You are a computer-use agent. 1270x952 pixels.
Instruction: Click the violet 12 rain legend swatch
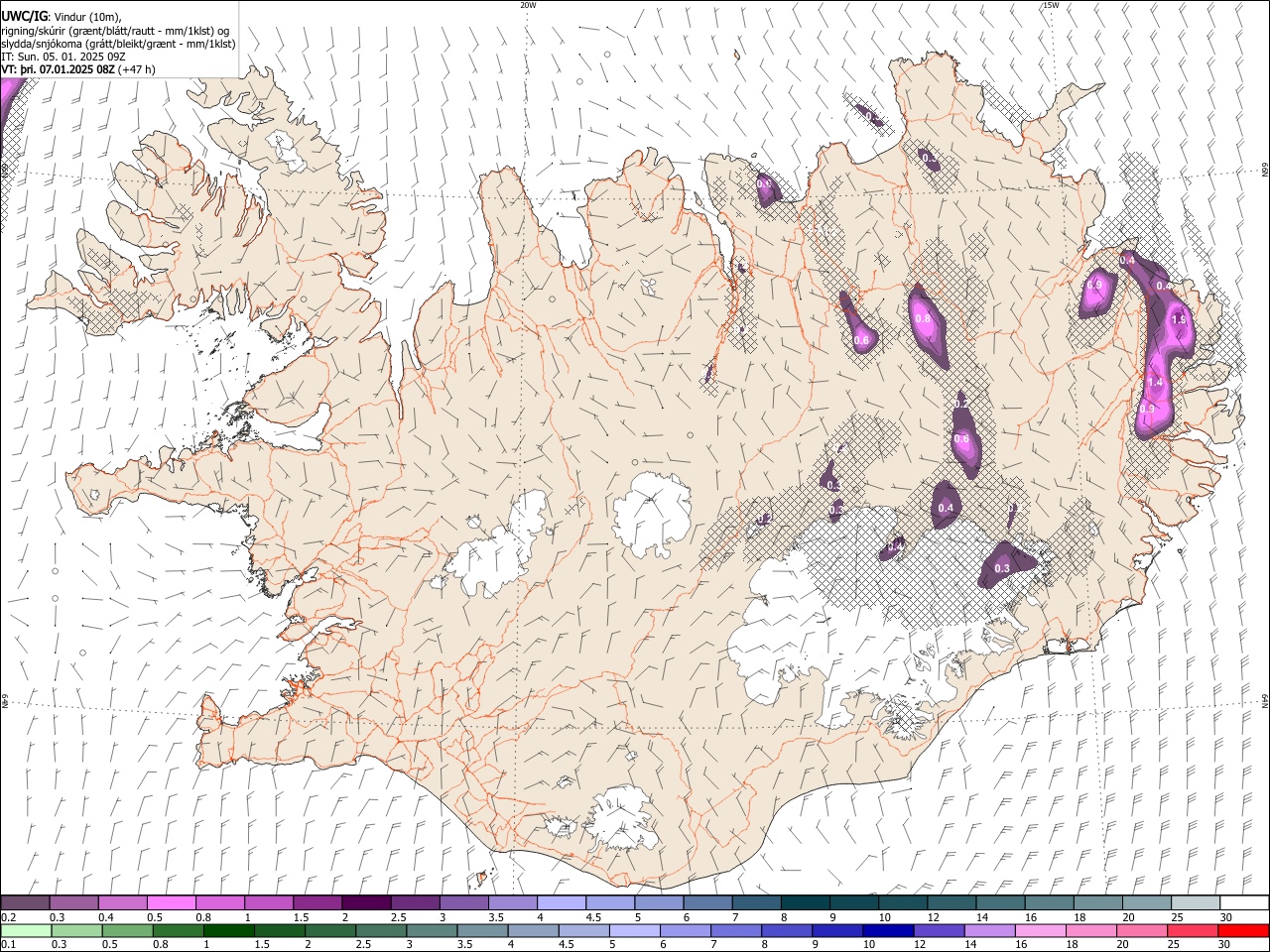[938, 931]
